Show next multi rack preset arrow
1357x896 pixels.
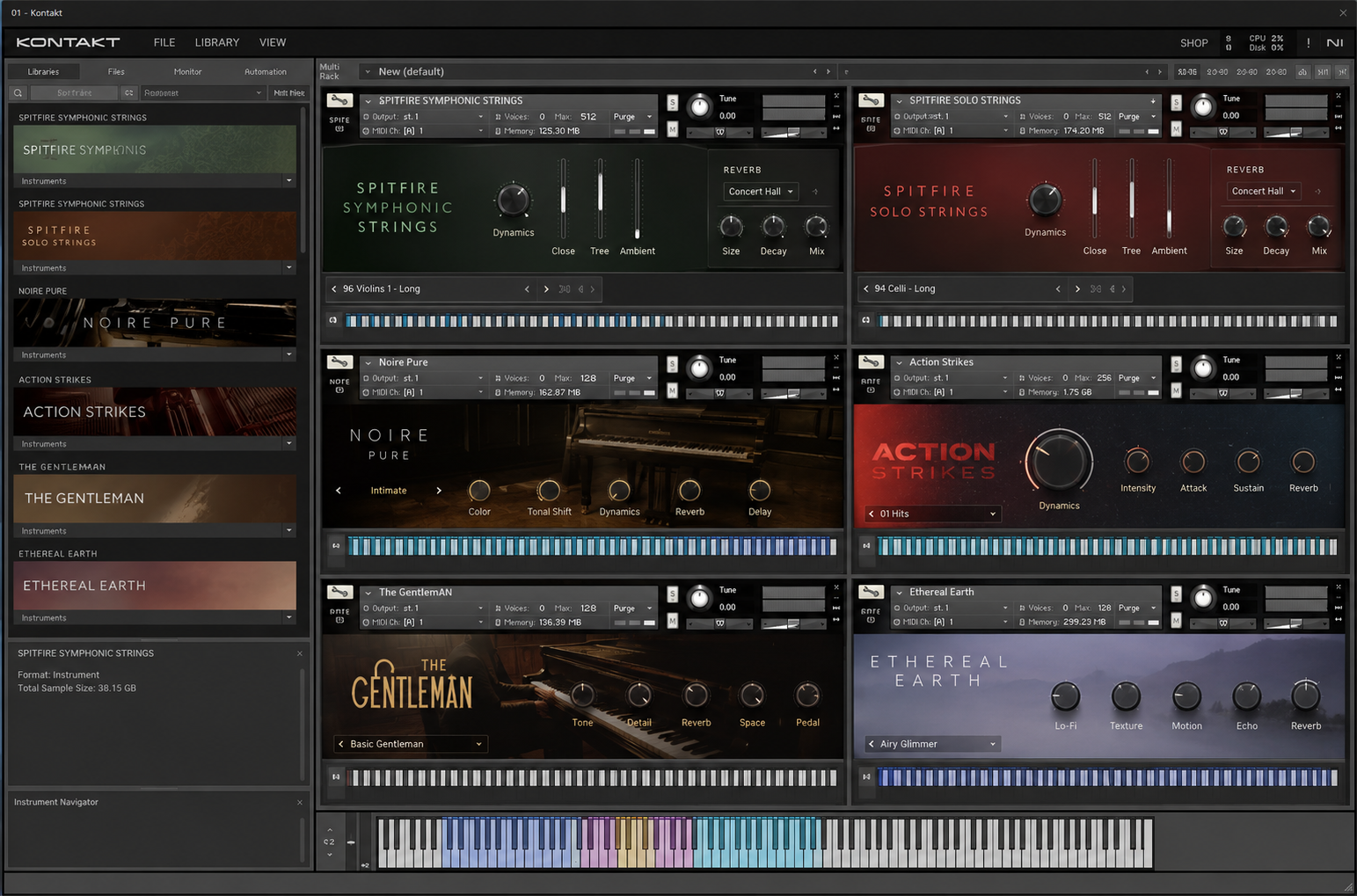point(828,71)
